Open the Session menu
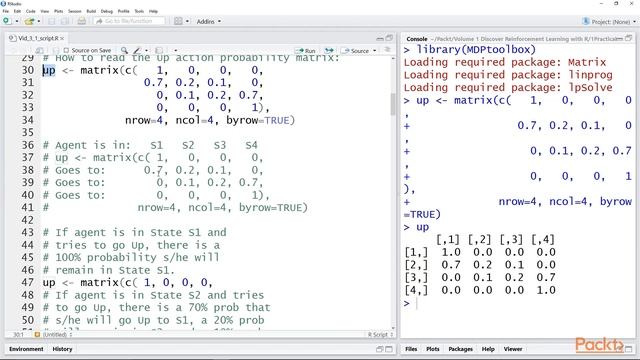 click(x=75, y=11)
